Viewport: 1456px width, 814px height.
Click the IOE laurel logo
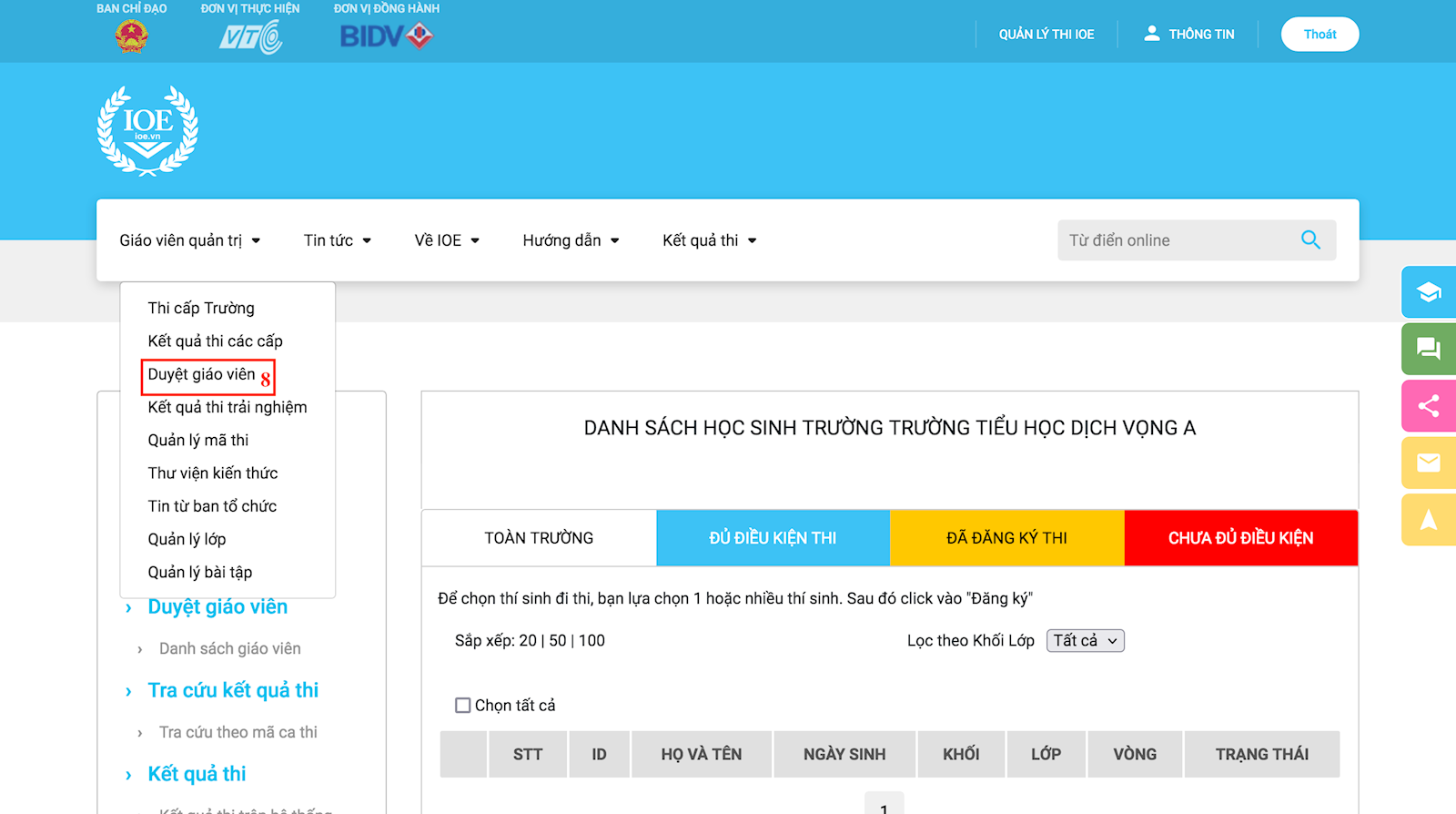coord(147,130)
